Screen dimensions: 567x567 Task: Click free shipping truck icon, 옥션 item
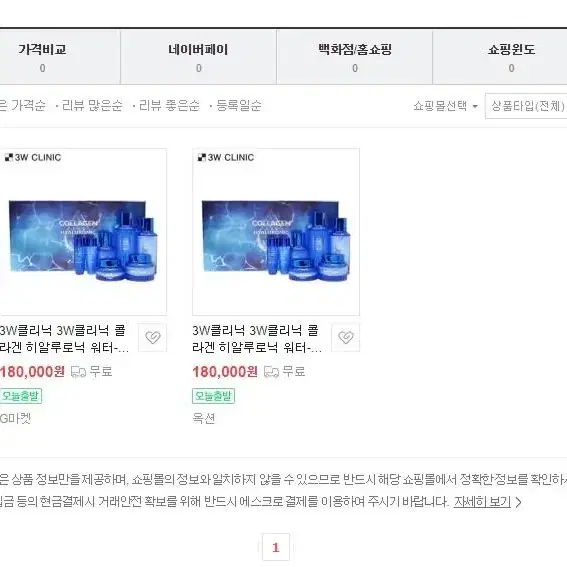[272, 372]
